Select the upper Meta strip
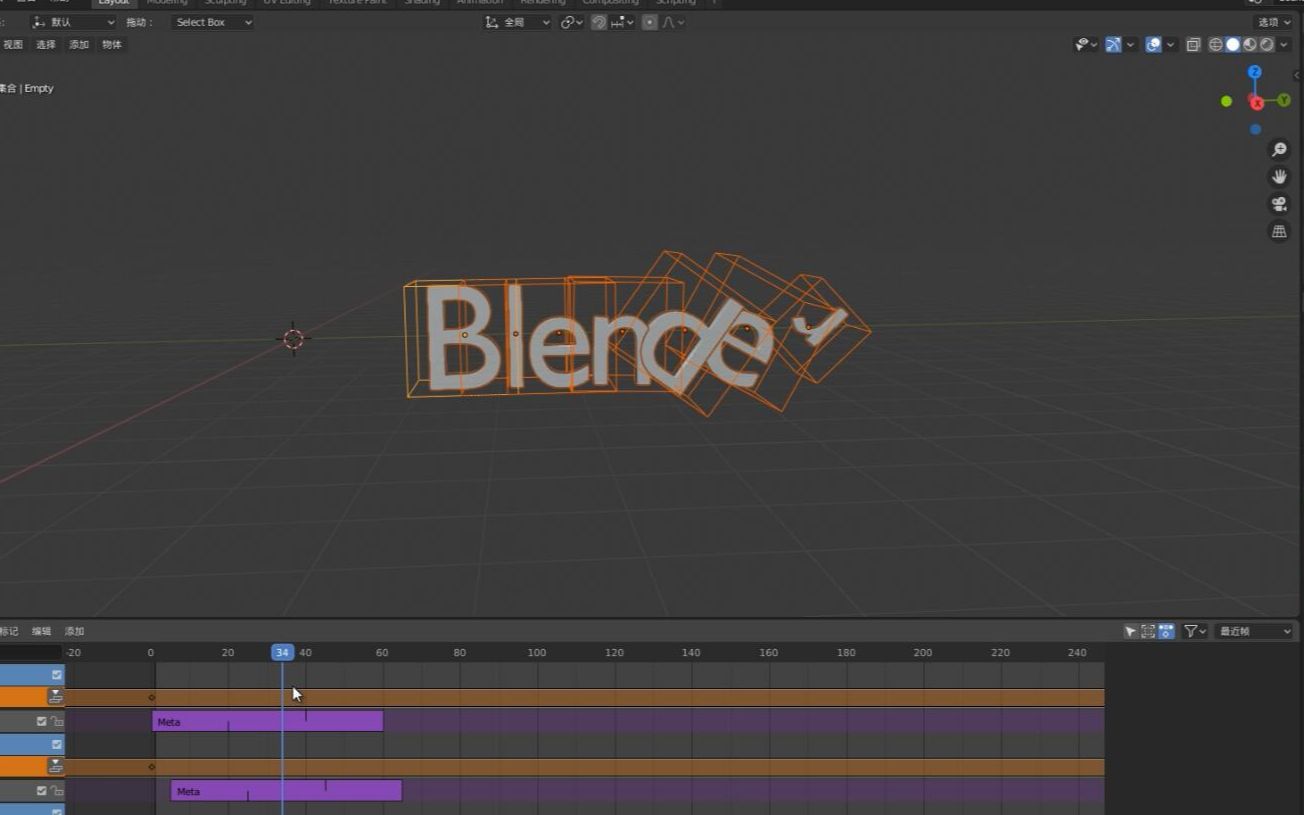The image size is (1304, 815). pos(267,721)
